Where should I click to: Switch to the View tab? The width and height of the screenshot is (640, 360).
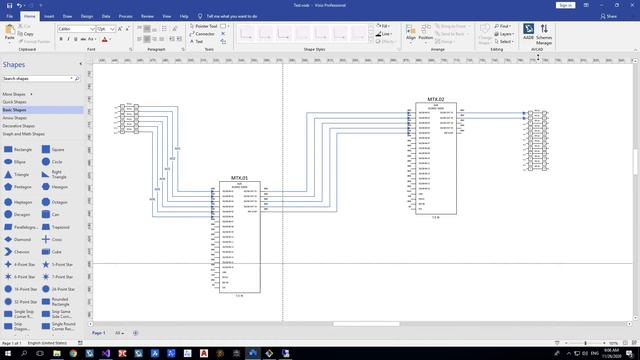coord(167,16)
